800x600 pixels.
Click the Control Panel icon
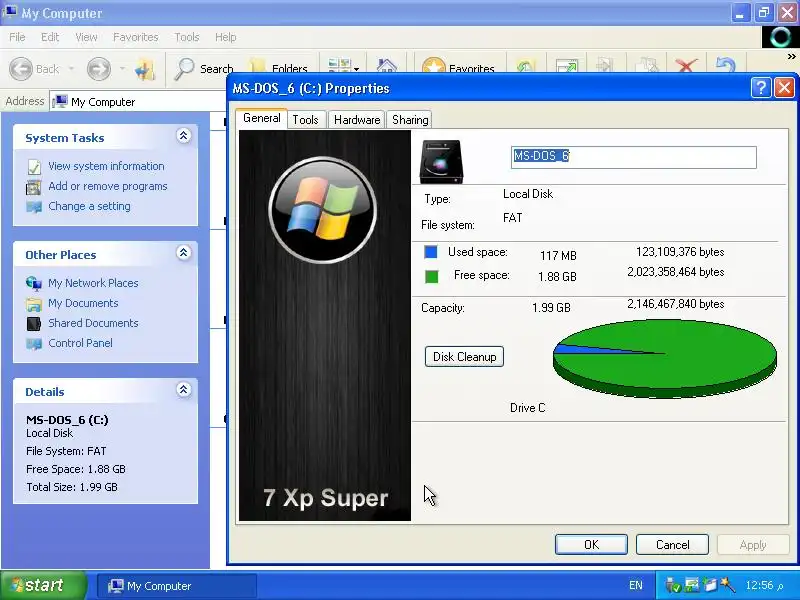34,344
